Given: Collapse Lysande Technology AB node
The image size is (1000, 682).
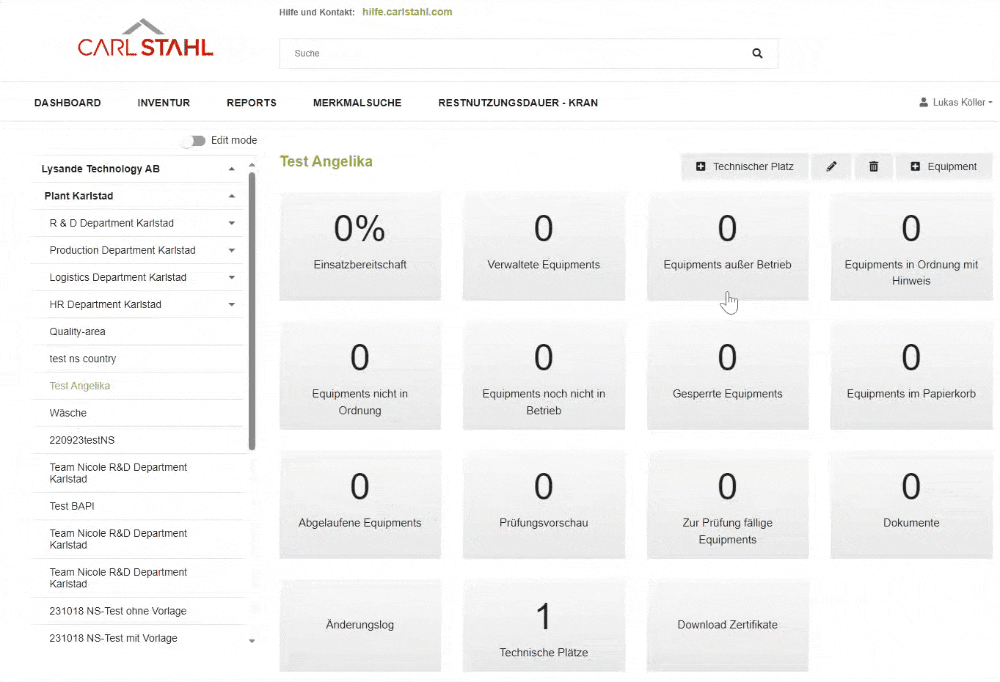Looking at the screenshot, I should point(232,169).
